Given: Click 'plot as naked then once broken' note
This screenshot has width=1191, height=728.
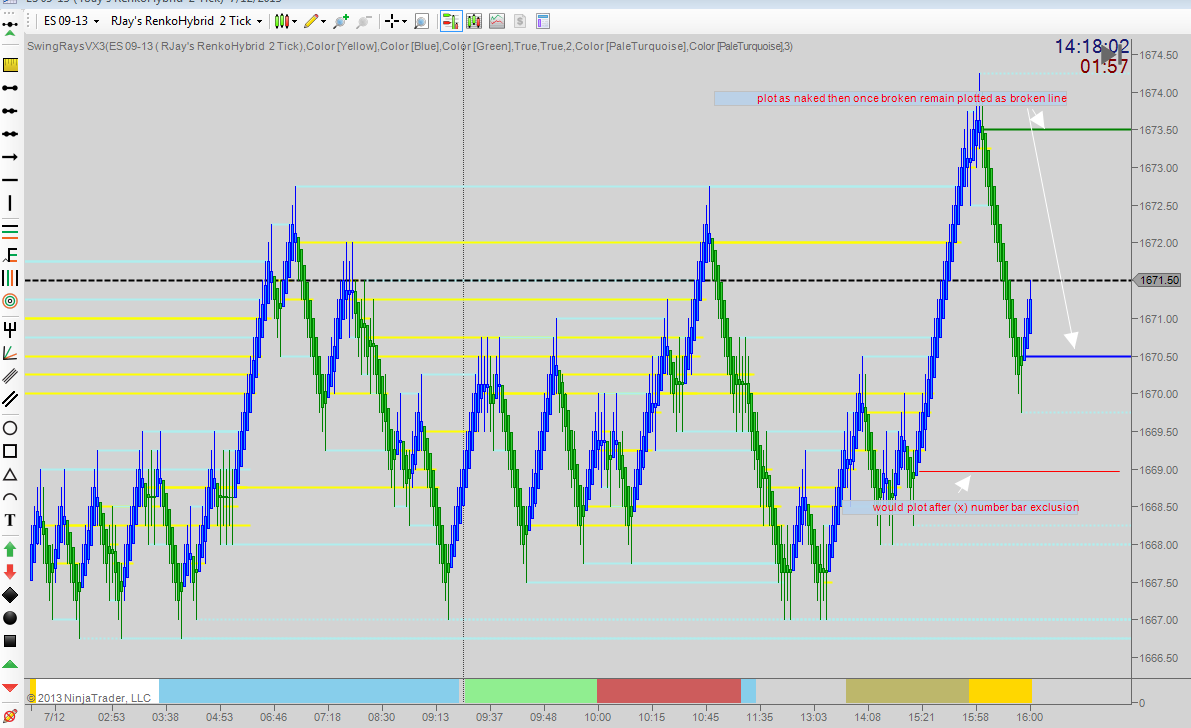Looking at the screenshot, I should point(890,98).
